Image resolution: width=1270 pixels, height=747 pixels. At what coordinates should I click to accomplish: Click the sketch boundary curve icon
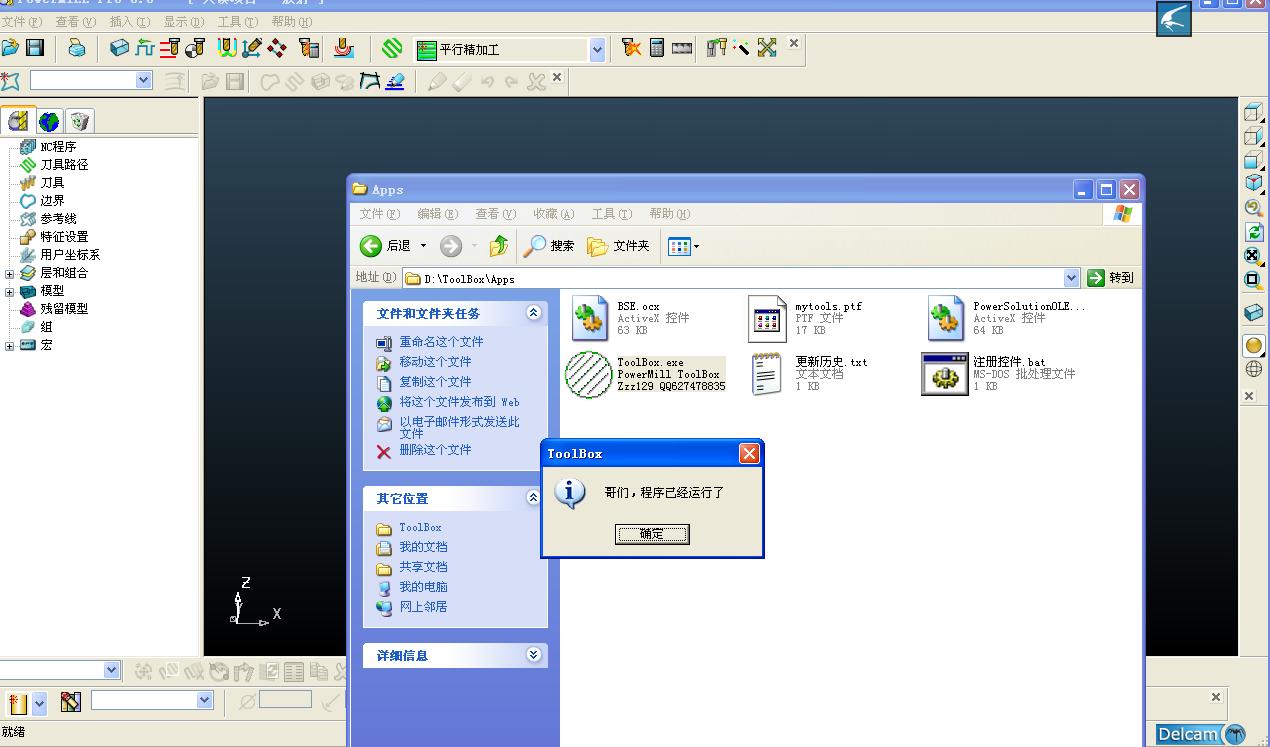tap(369, 81)
